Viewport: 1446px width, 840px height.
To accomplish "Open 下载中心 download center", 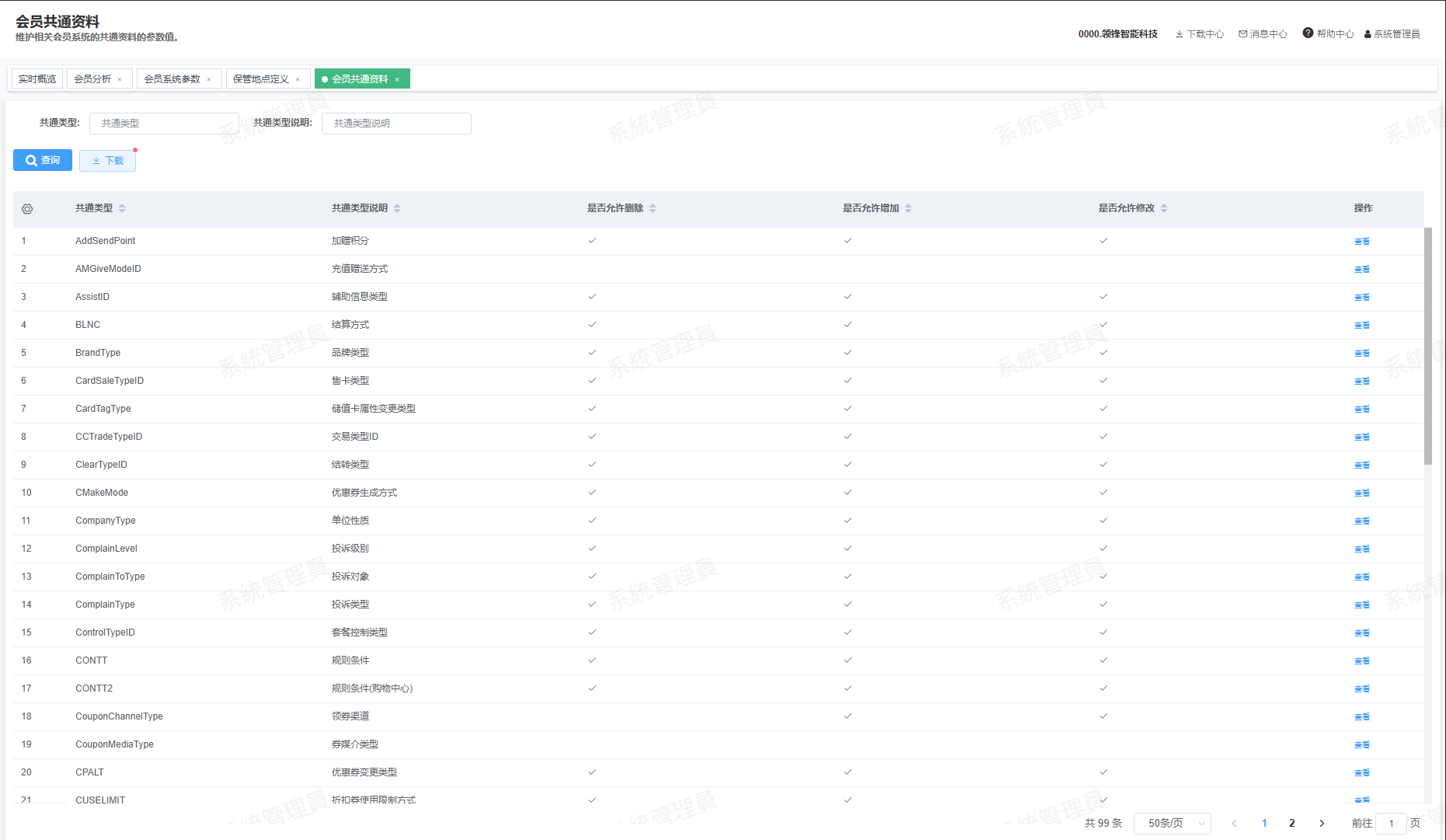I will point(1200,34).
